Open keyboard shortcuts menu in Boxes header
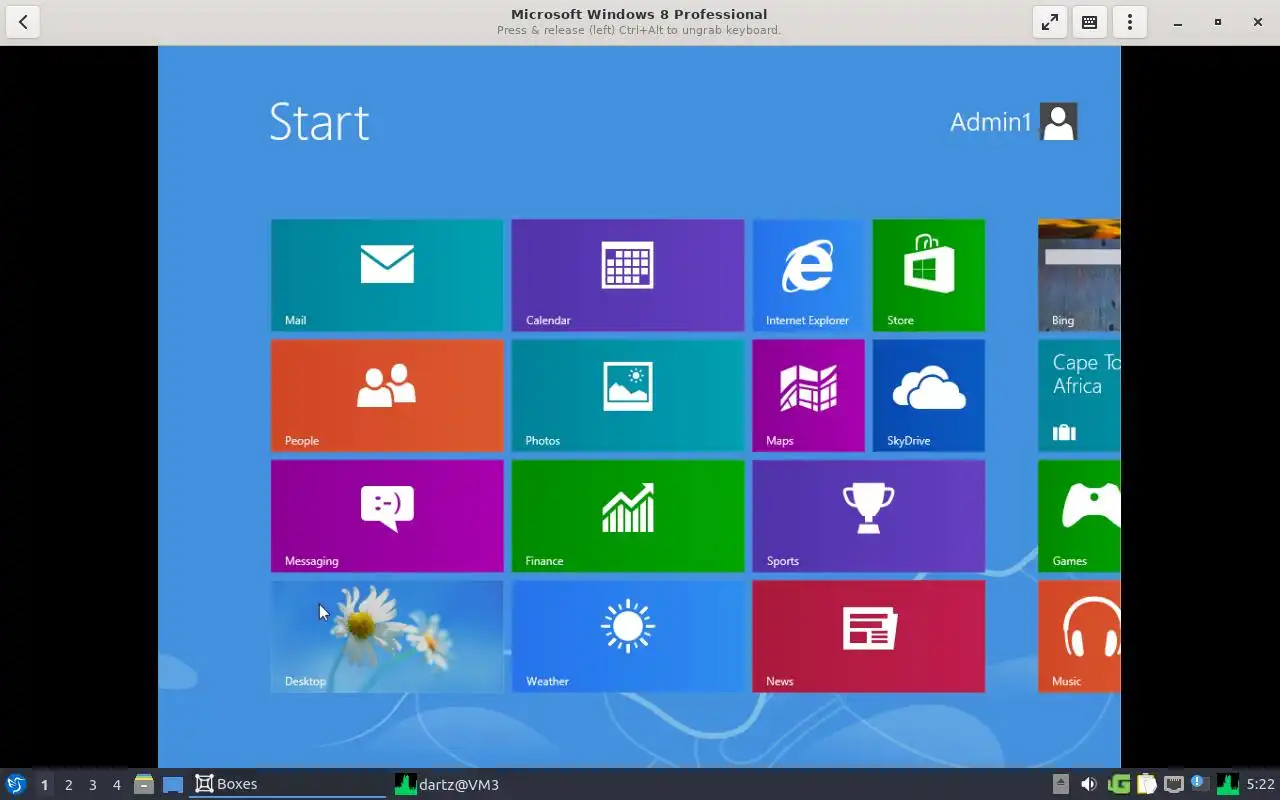The height and width of the screenshot is (800, 1280). (x=1090, y=22)
